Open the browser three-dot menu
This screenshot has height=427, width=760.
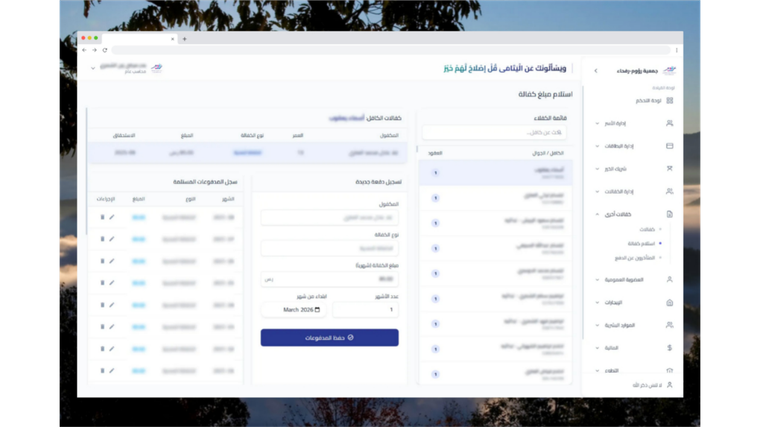[x=677, y=50]
